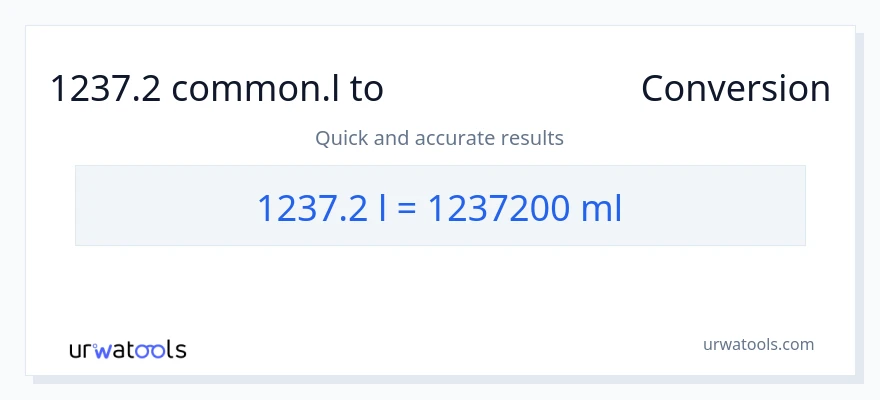Click the '1237.2' number in the title
The image size is (880, 400).
106,89
